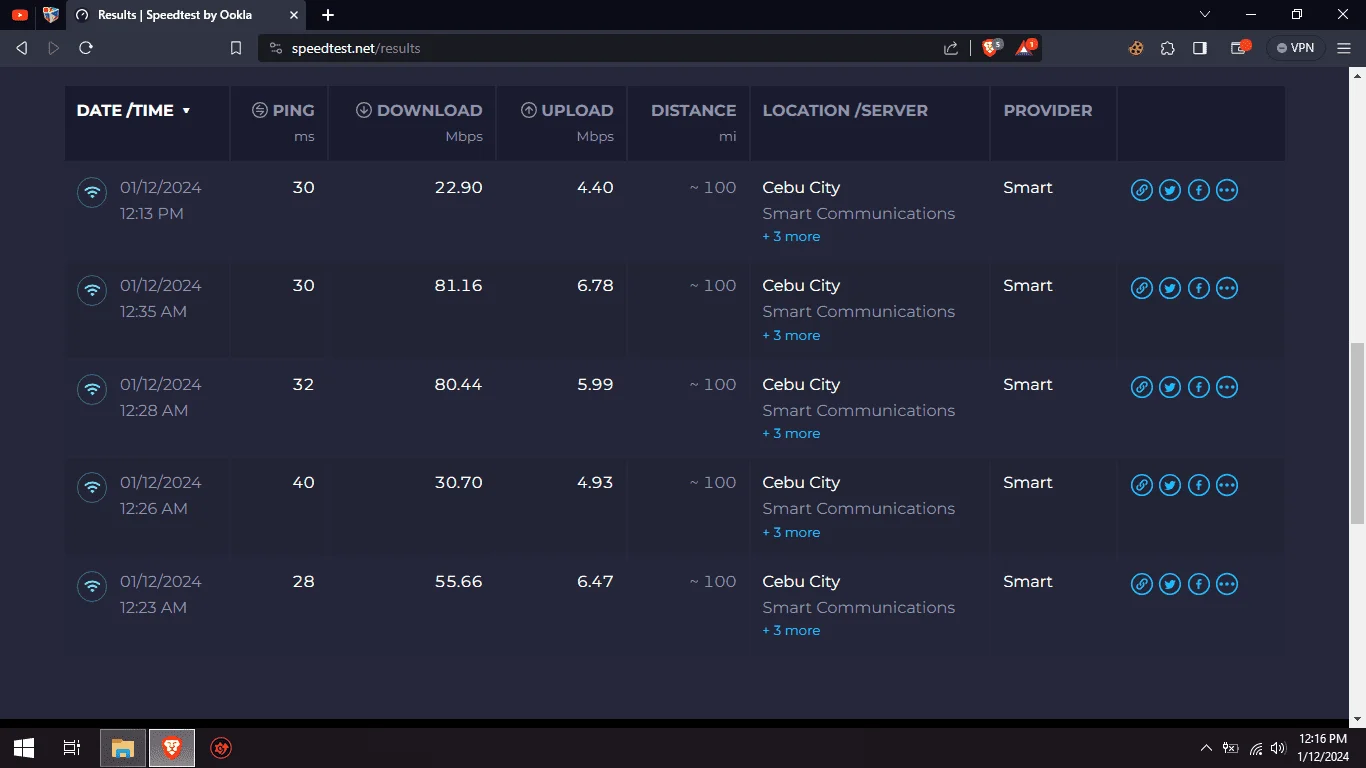Share this page link
1366x768 pixels.
pyautogui.click(x=951, y=48)
